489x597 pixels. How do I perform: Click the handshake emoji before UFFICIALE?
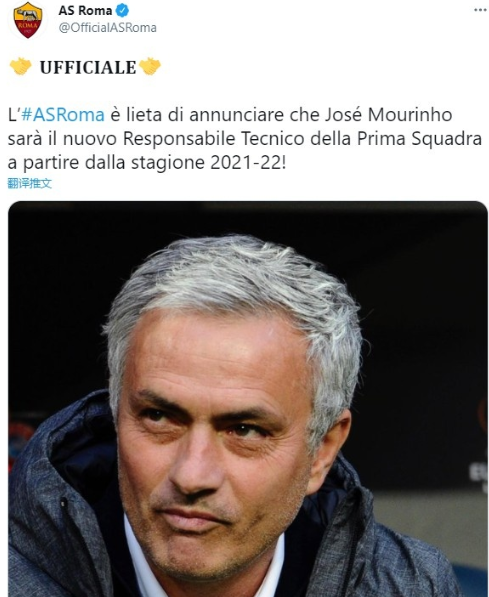pyautogui.click(x=20, y=67)
